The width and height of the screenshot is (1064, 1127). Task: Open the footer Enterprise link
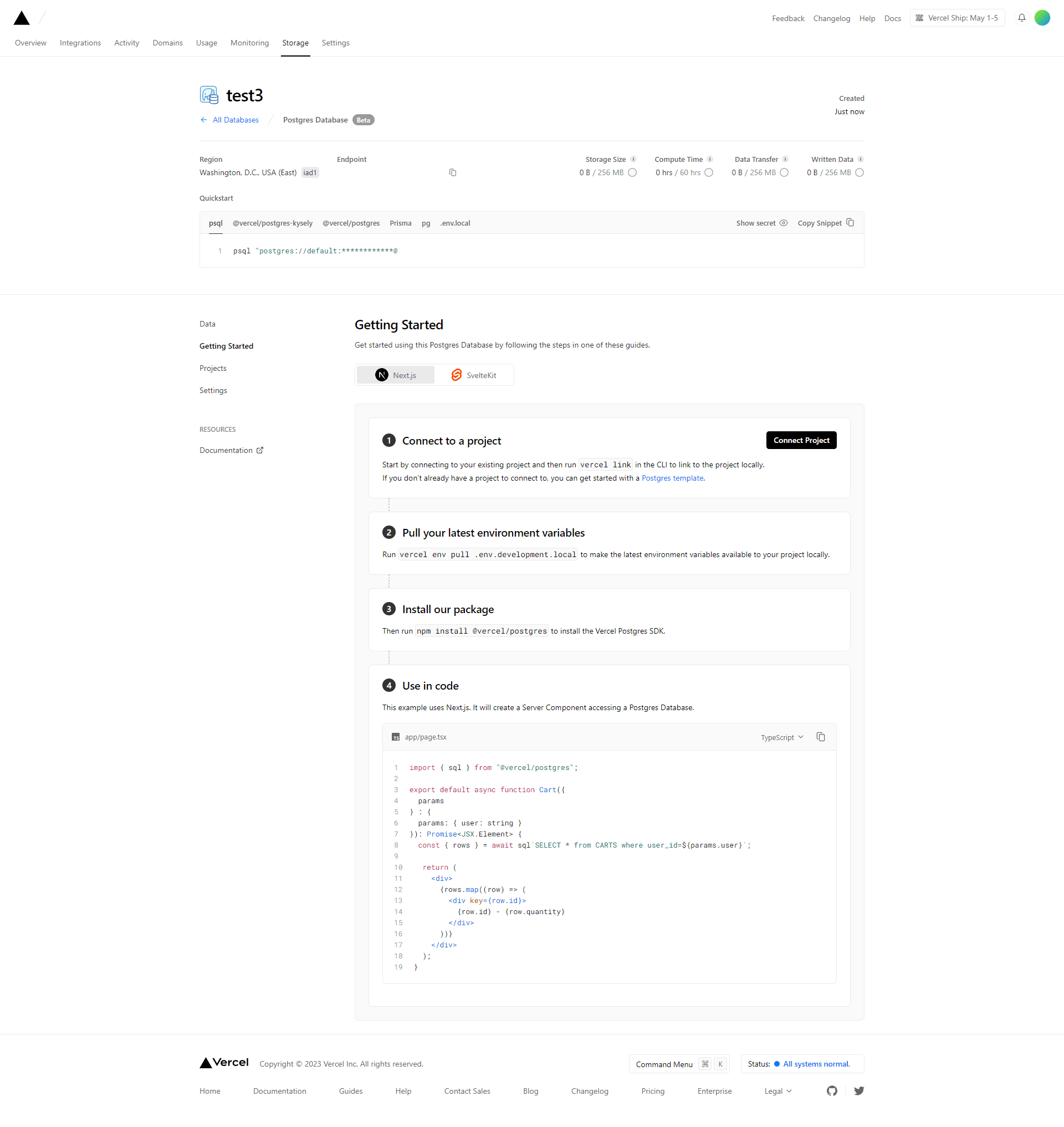[715, 1092]
